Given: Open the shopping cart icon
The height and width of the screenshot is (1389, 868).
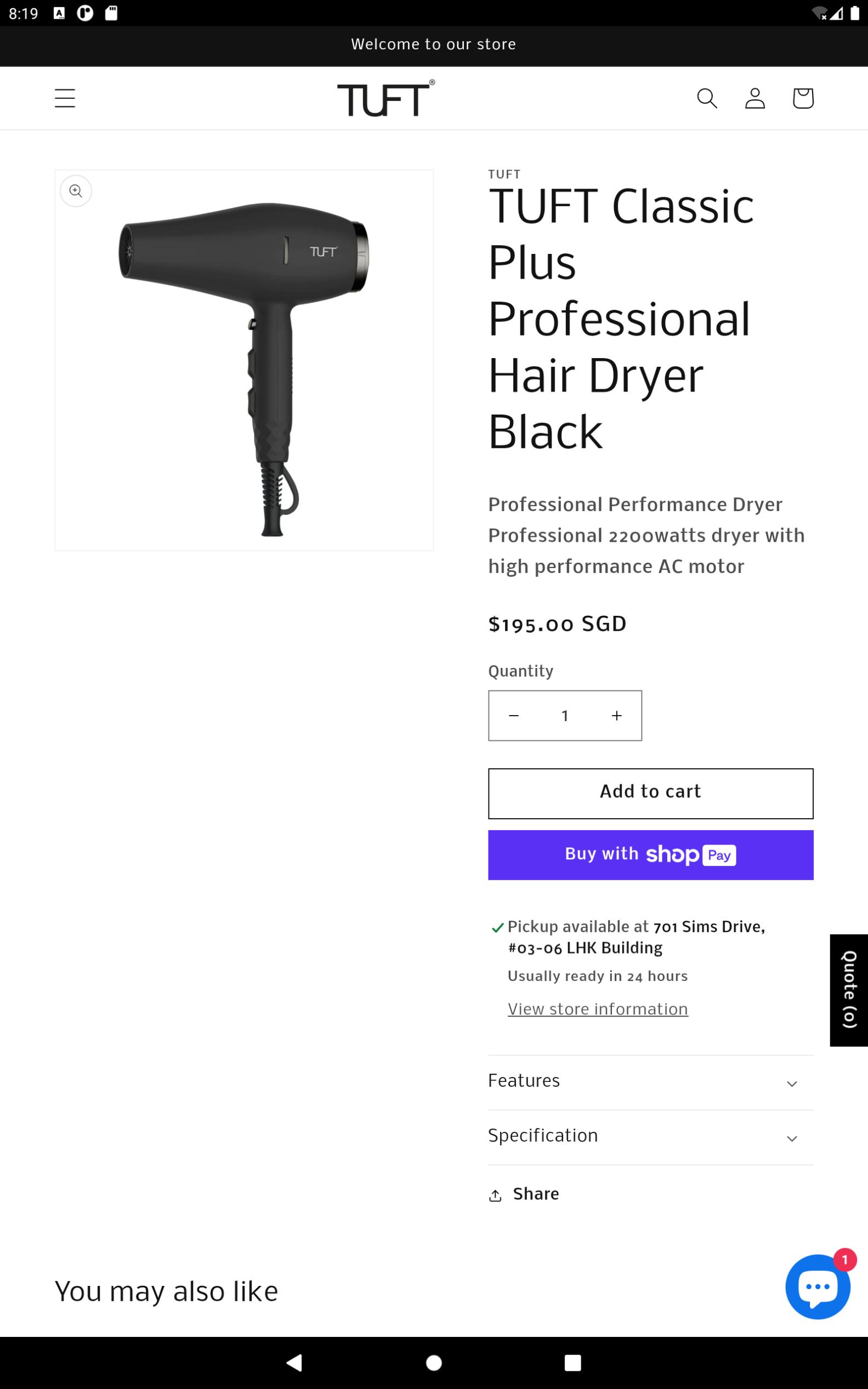Looking at the screenshot, I should pyautogui.click(x=803, y=98).
